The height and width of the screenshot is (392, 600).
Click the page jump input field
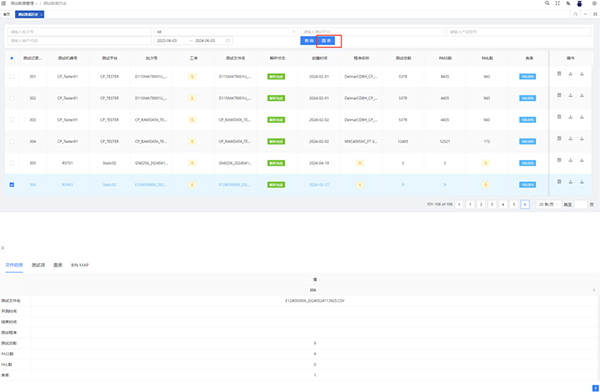coord(580,204)
